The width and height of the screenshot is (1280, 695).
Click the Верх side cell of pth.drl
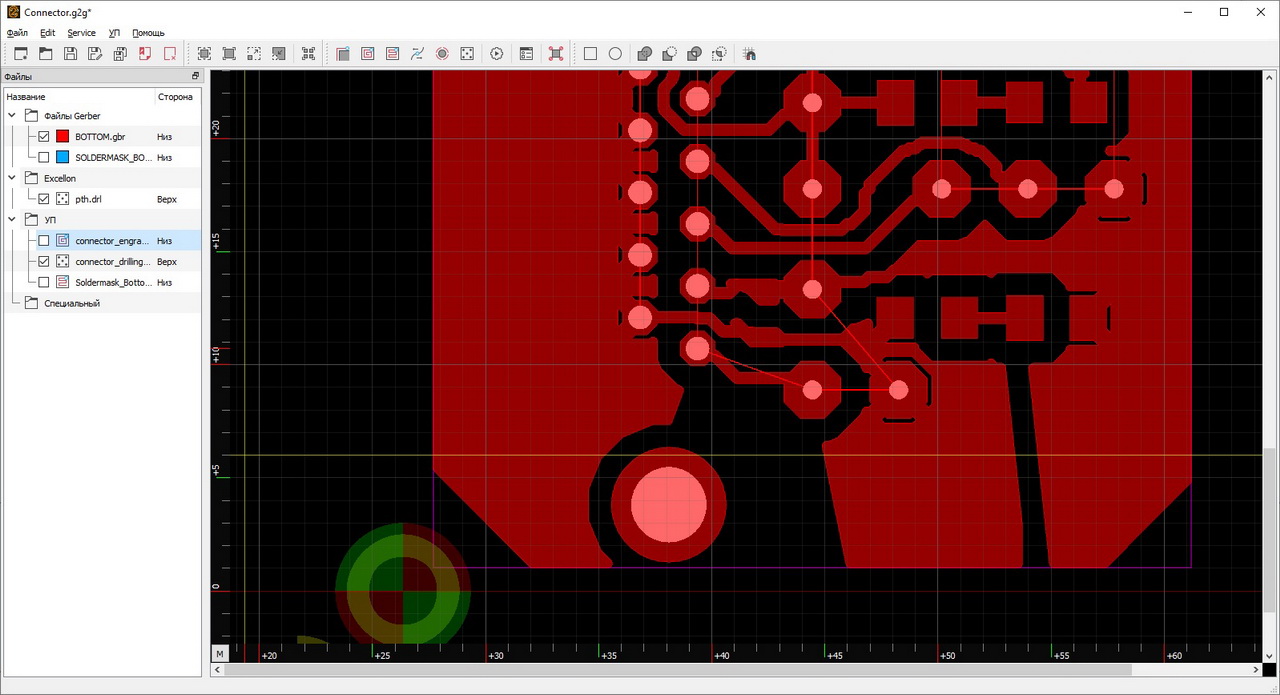point(166,199)
